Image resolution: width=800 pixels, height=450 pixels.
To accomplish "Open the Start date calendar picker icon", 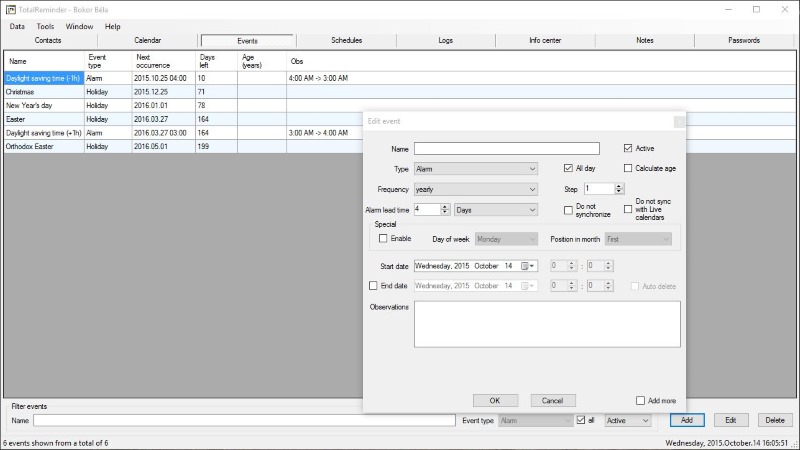I will pyautogui.click(x=527, y=266).
